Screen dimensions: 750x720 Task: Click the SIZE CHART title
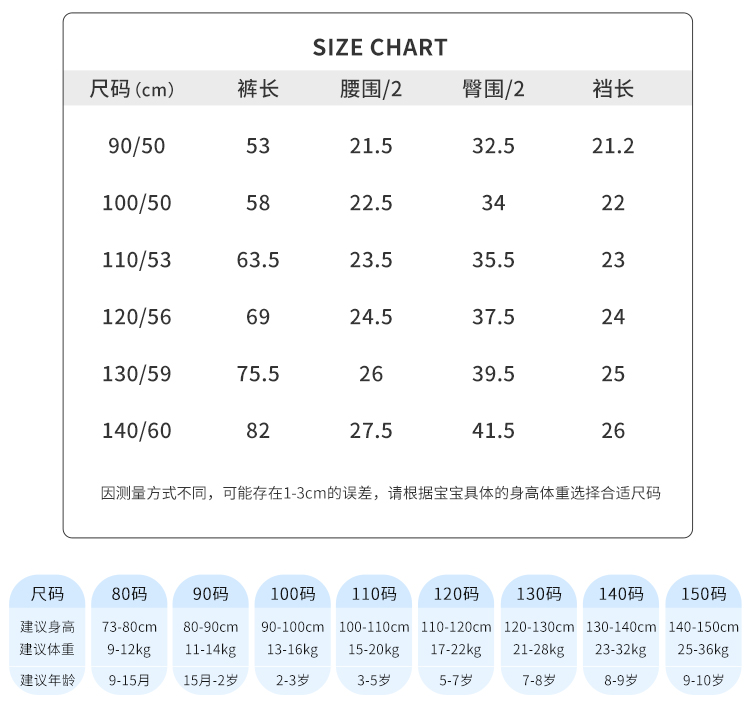pyautogui.click(x=379, y=47)
